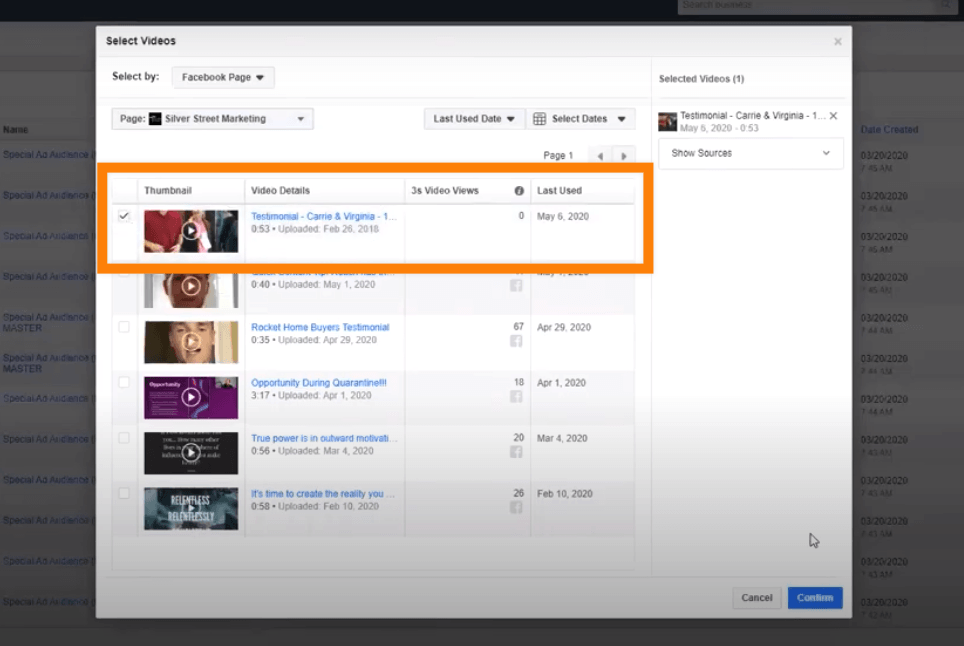Click Facebook icon in Rocket Home Buyers row
The height and width of the screenshot is (646, 964).
(x=516, y=341)
